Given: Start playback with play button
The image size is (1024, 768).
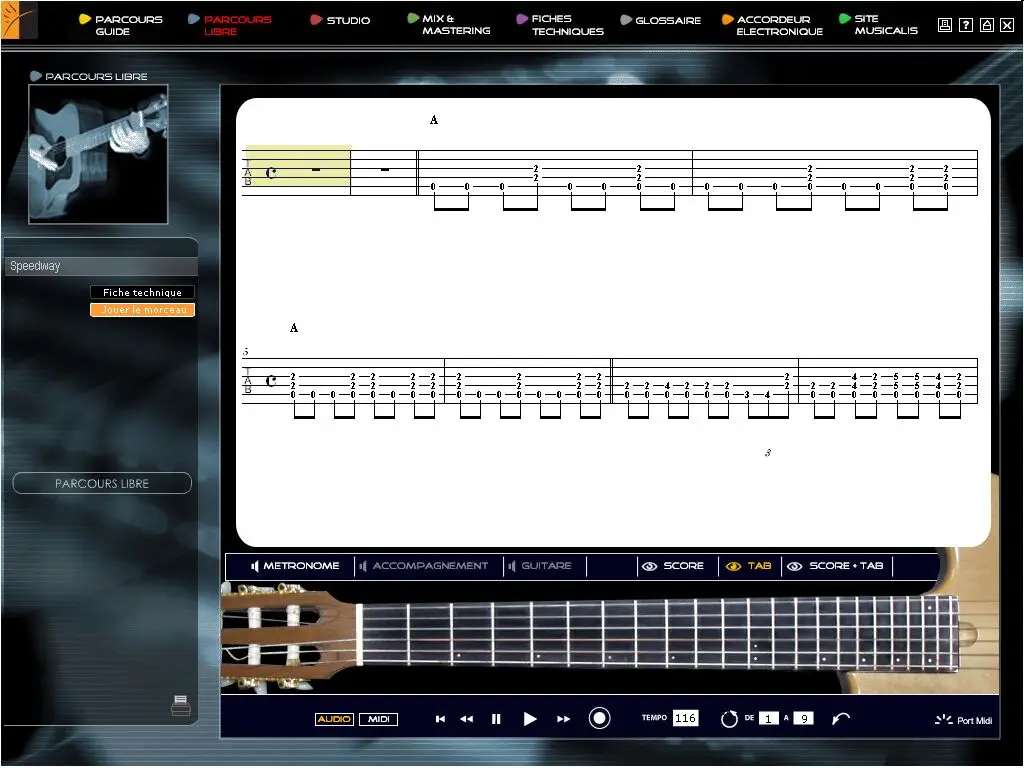Looking at the screenshot, I should (x=530, y=719).
